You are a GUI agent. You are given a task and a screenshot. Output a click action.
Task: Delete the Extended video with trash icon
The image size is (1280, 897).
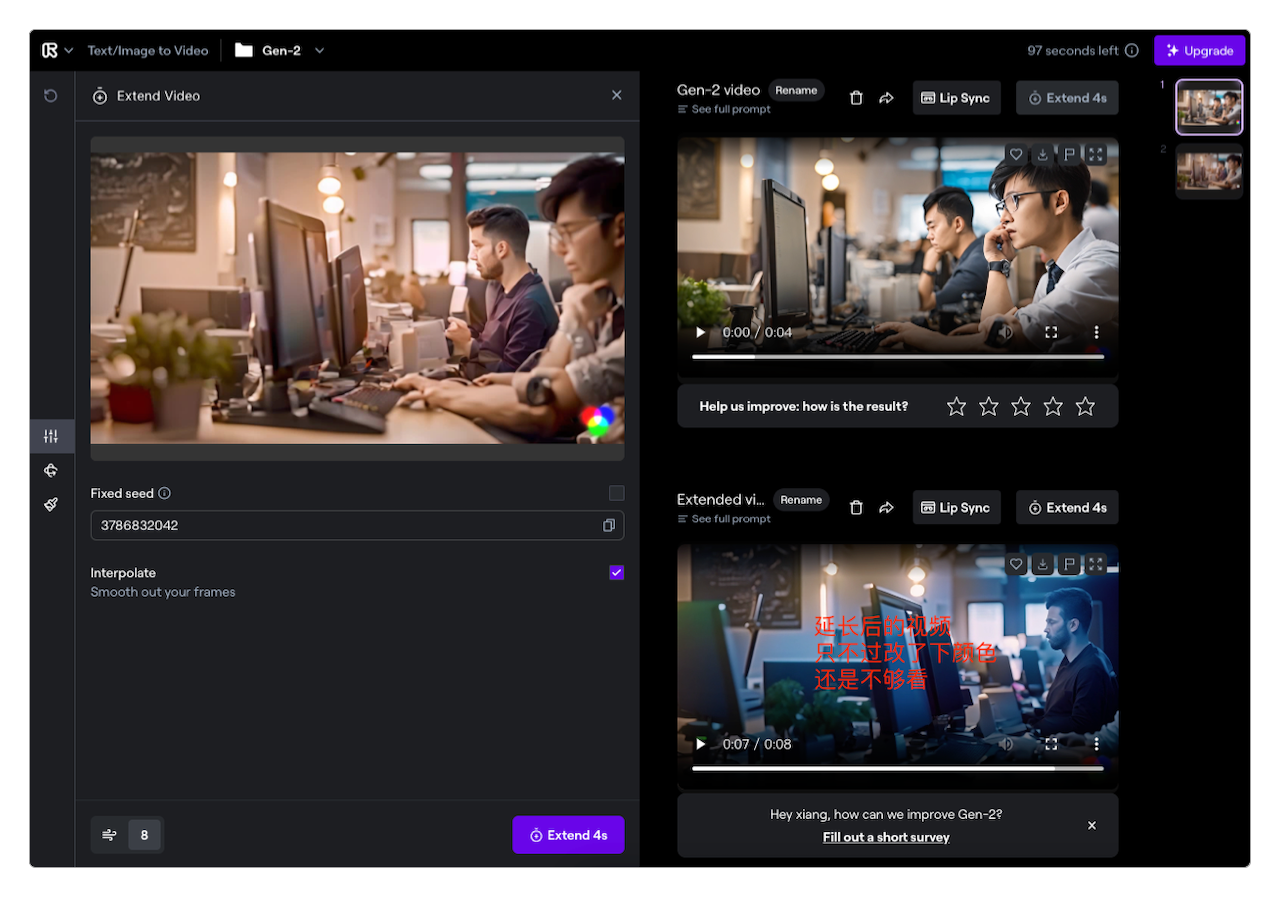click(856, 508)
